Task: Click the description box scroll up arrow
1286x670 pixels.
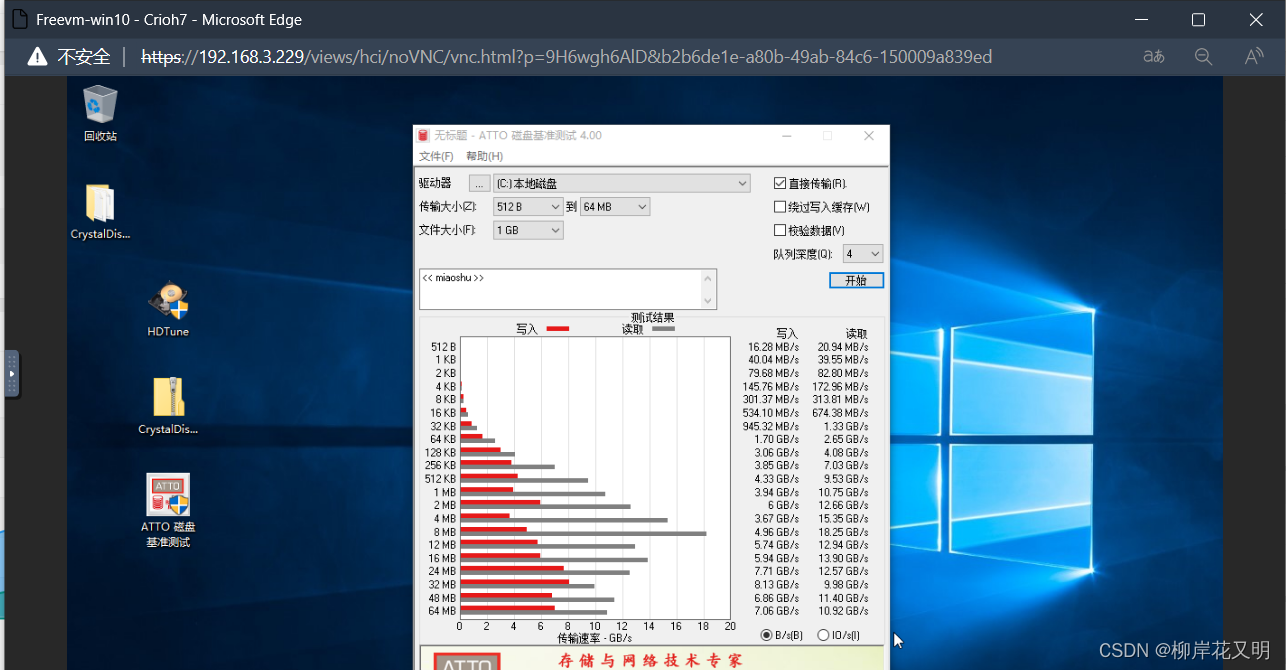Action: pos(710,278)
